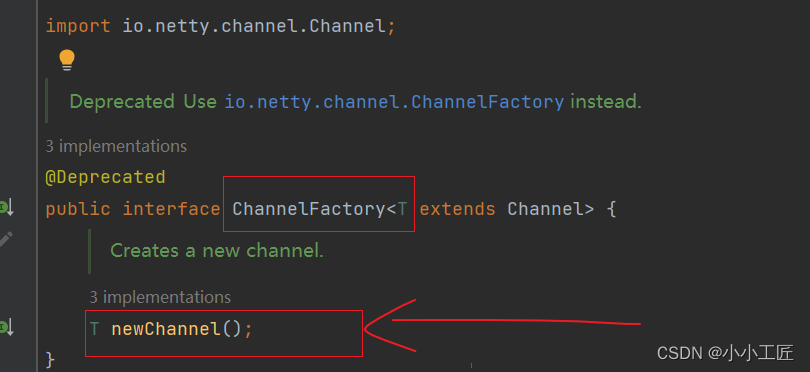810x372 pixels.
Task: Click the pencil edit icon in the gutter
Action: 5,240
